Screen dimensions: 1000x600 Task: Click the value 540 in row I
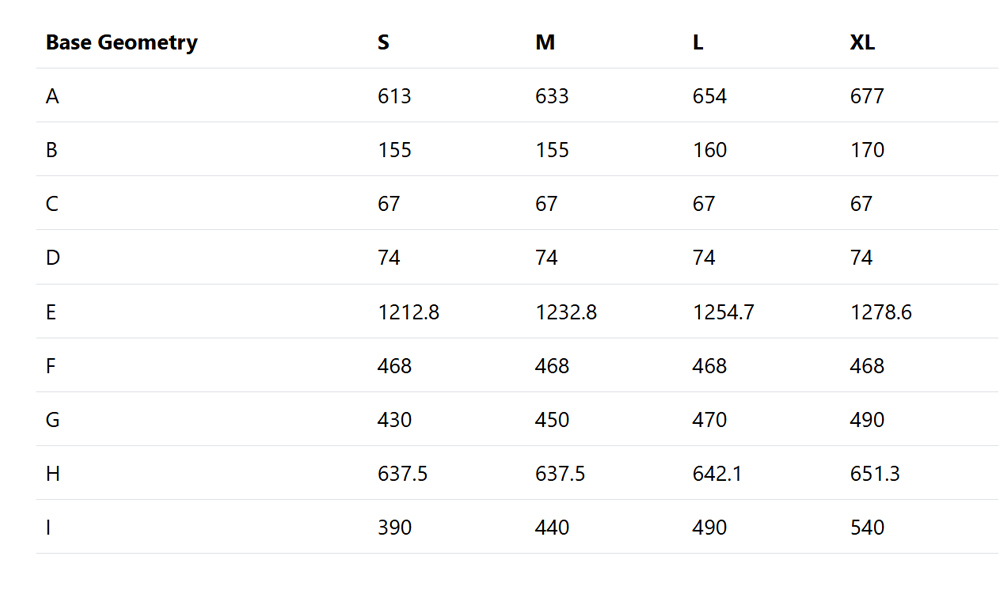tap(867, 528)
